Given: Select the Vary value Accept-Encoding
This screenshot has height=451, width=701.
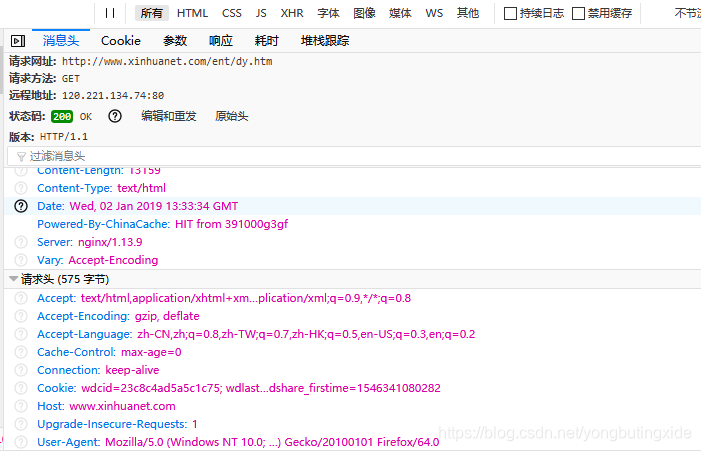Looking at the screenshot, I should (x=113, y=260).
